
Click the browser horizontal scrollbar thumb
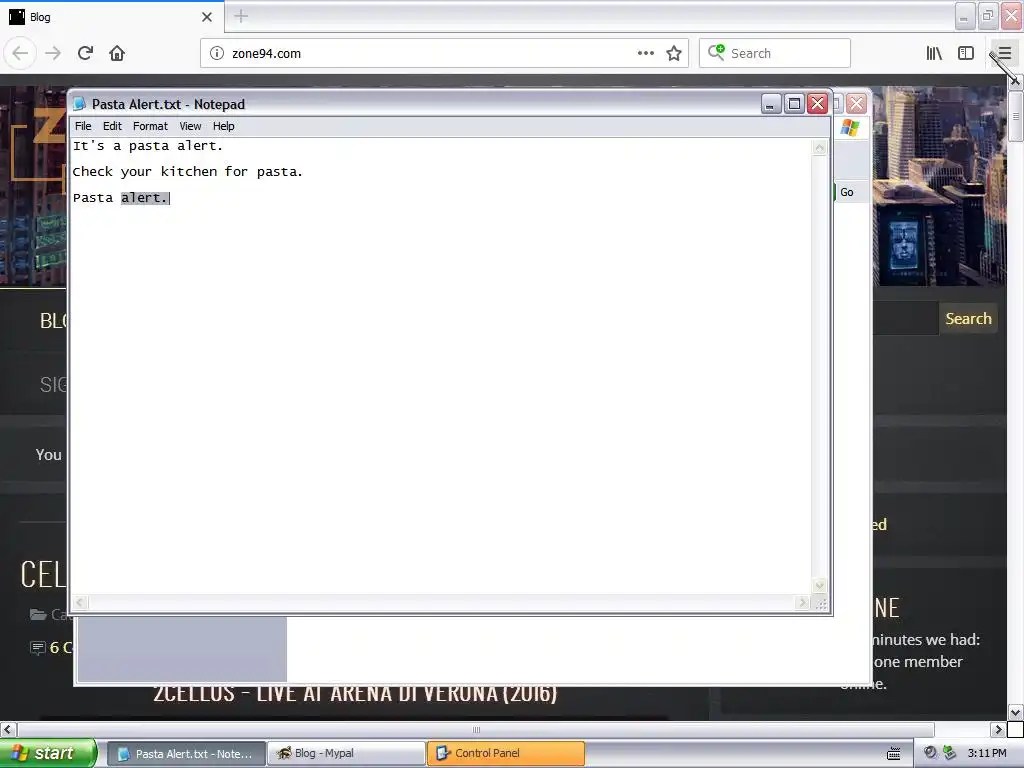(476, 729)
